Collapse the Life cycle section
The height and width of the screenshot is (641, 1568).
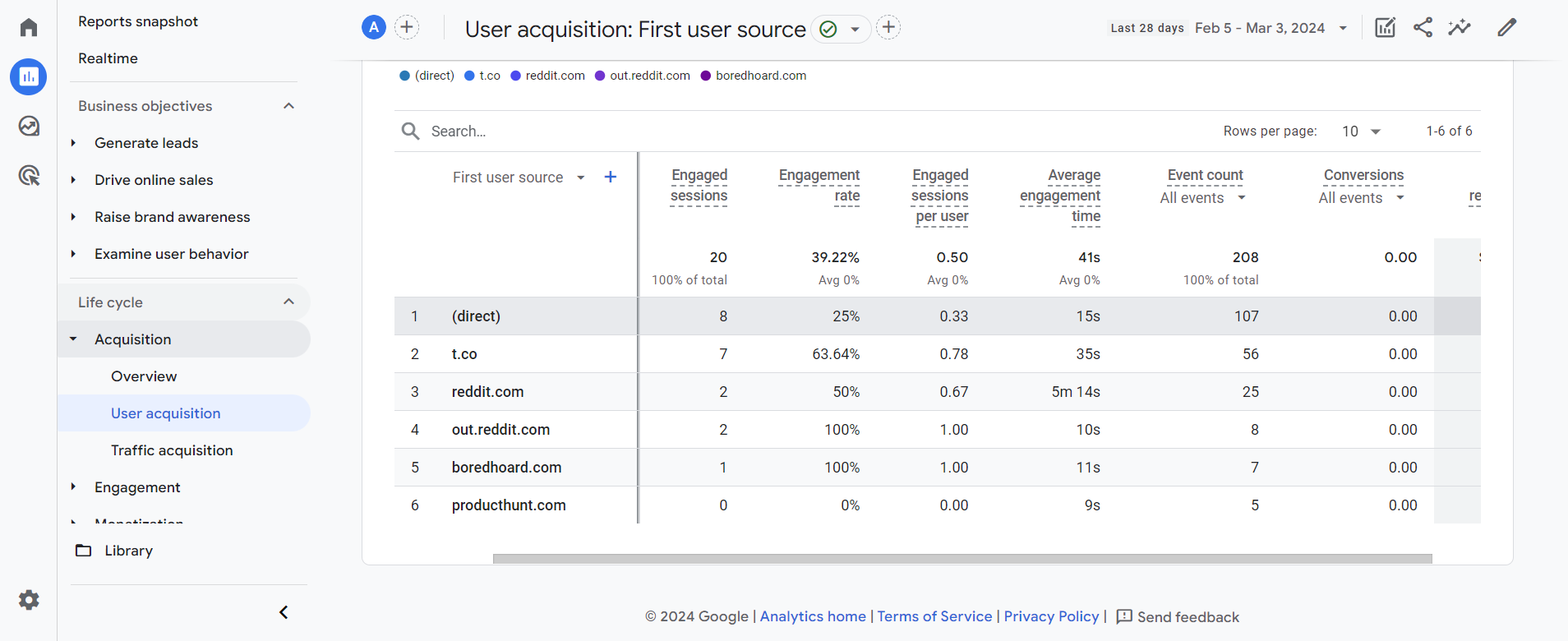pyautogui.click(x=288, y=302)
